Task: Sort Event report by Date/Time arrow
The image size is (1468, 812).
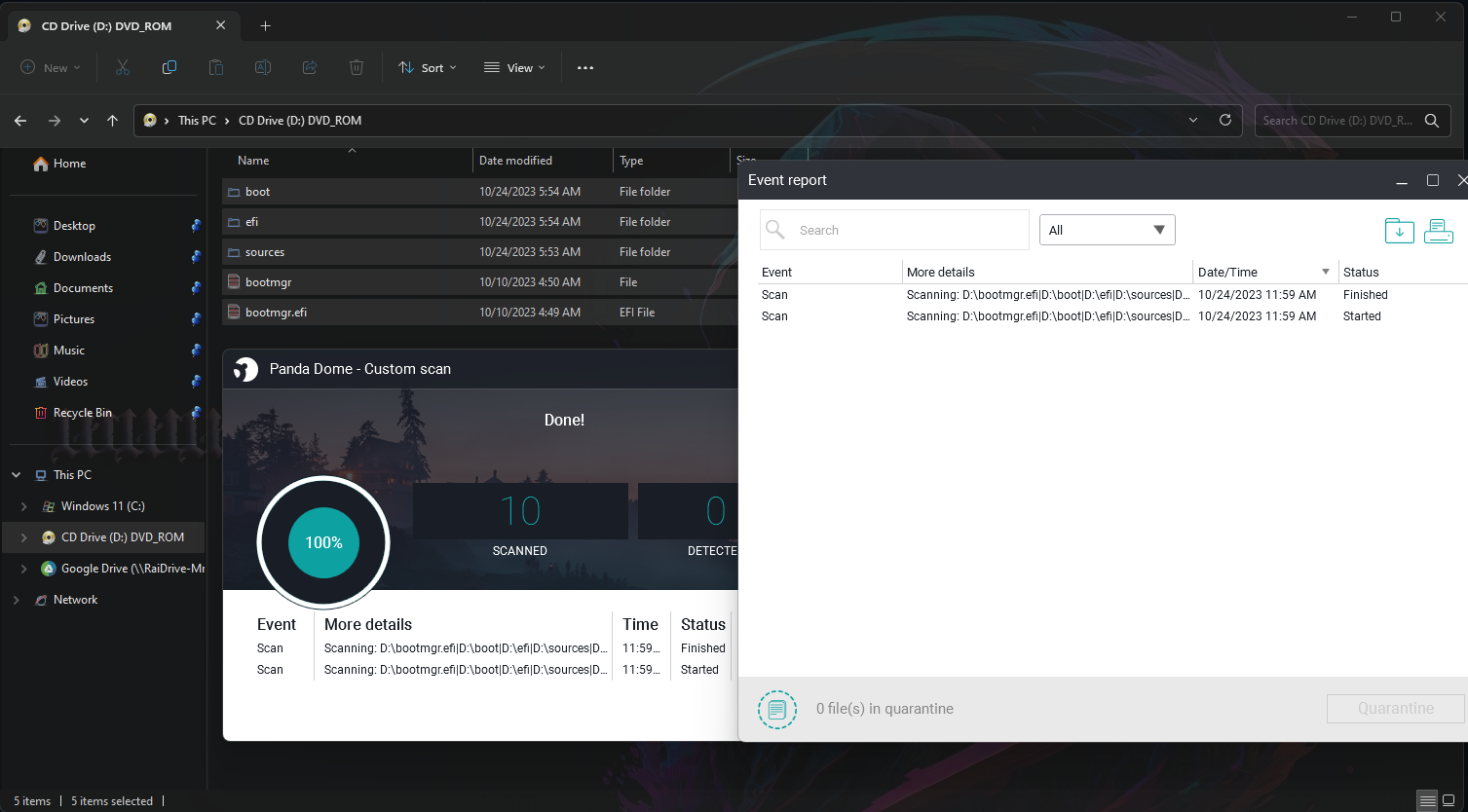Action: tap(1326, 272)
